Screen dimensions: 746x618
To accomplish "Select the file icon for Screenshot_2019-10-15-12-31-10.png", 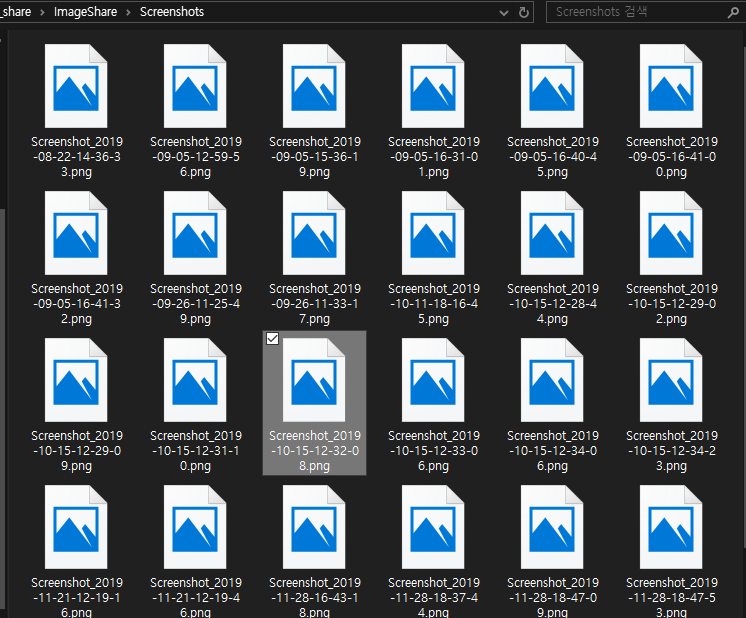I will (x=195, y=380).
